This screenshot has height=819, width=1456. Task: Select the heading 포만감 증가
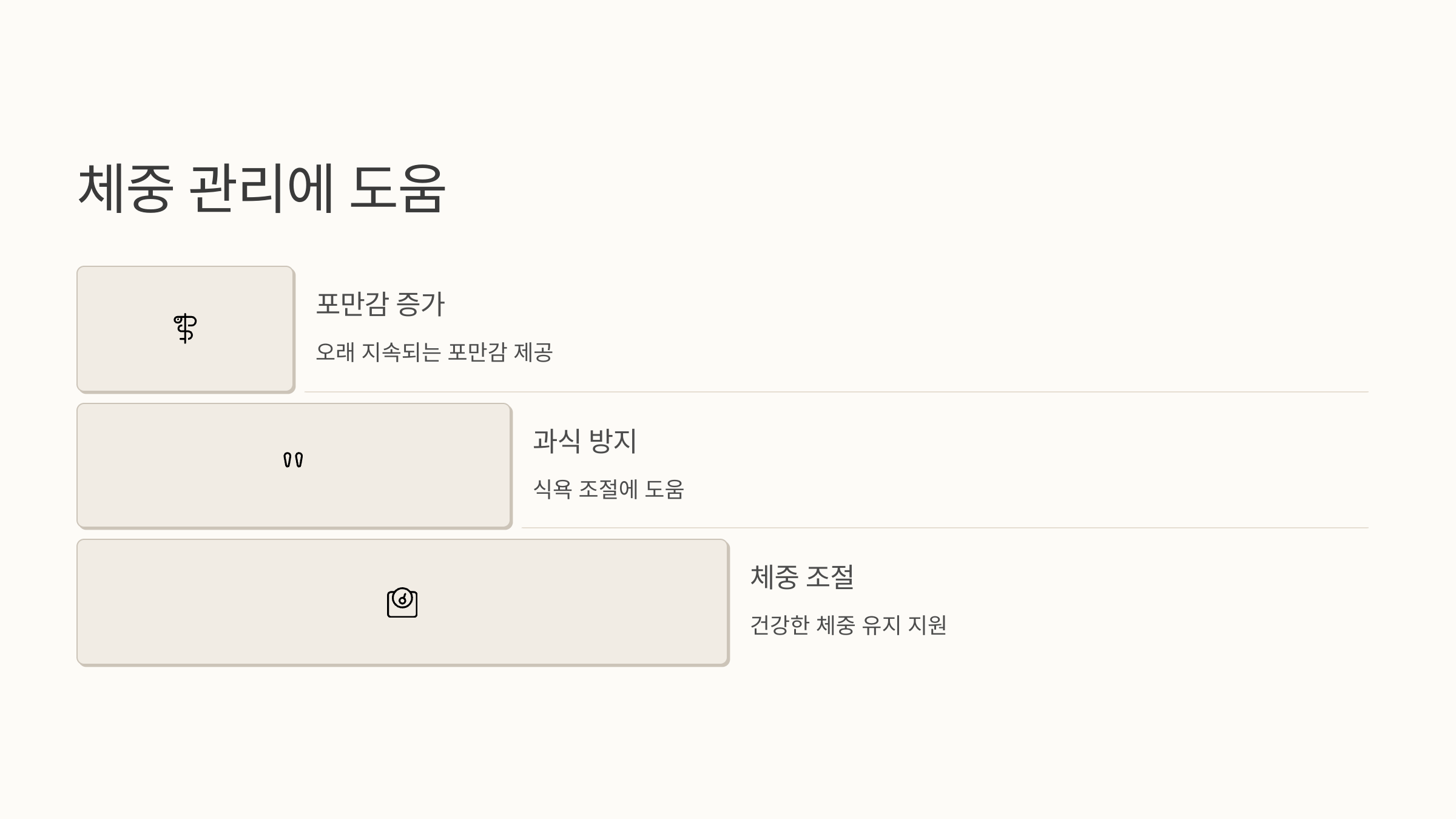coord(380,303)
